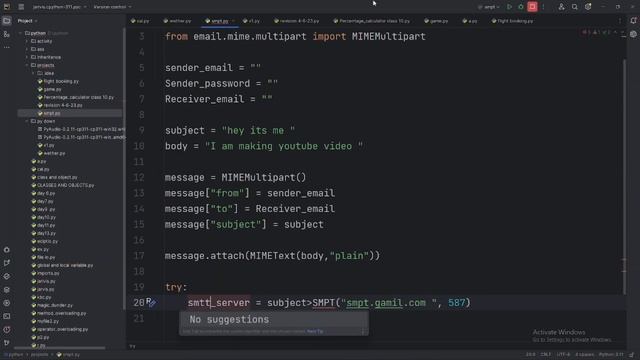Switch to the game.py tab

[x=436, y=21]
